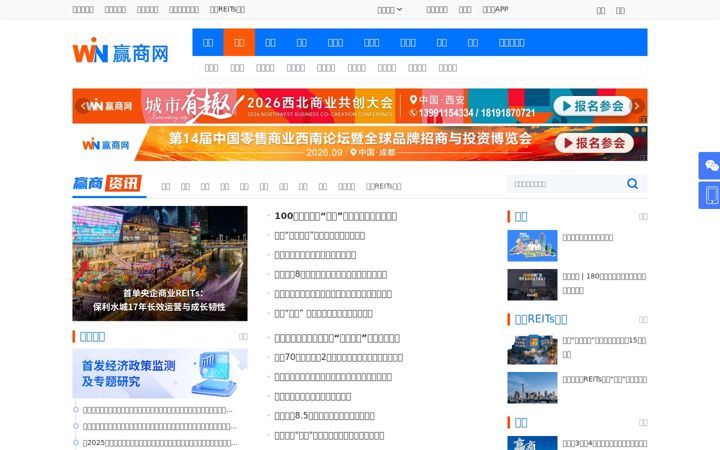Go to previous banner with left arrow
This screenshot has width=720, height=450.
(x=83, y=106)
